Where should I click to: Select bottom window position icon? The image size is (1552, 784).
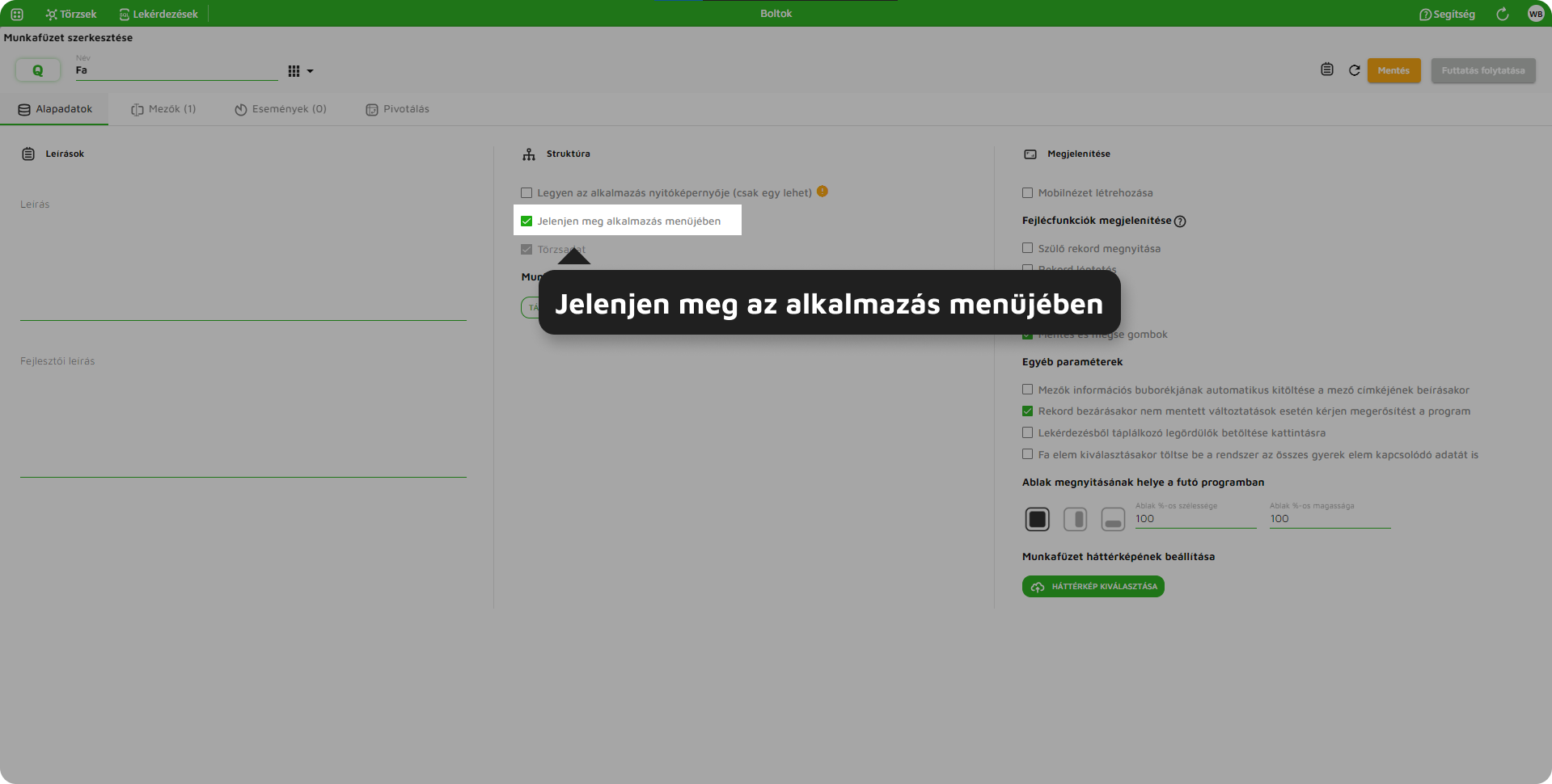click(1113, 519)
